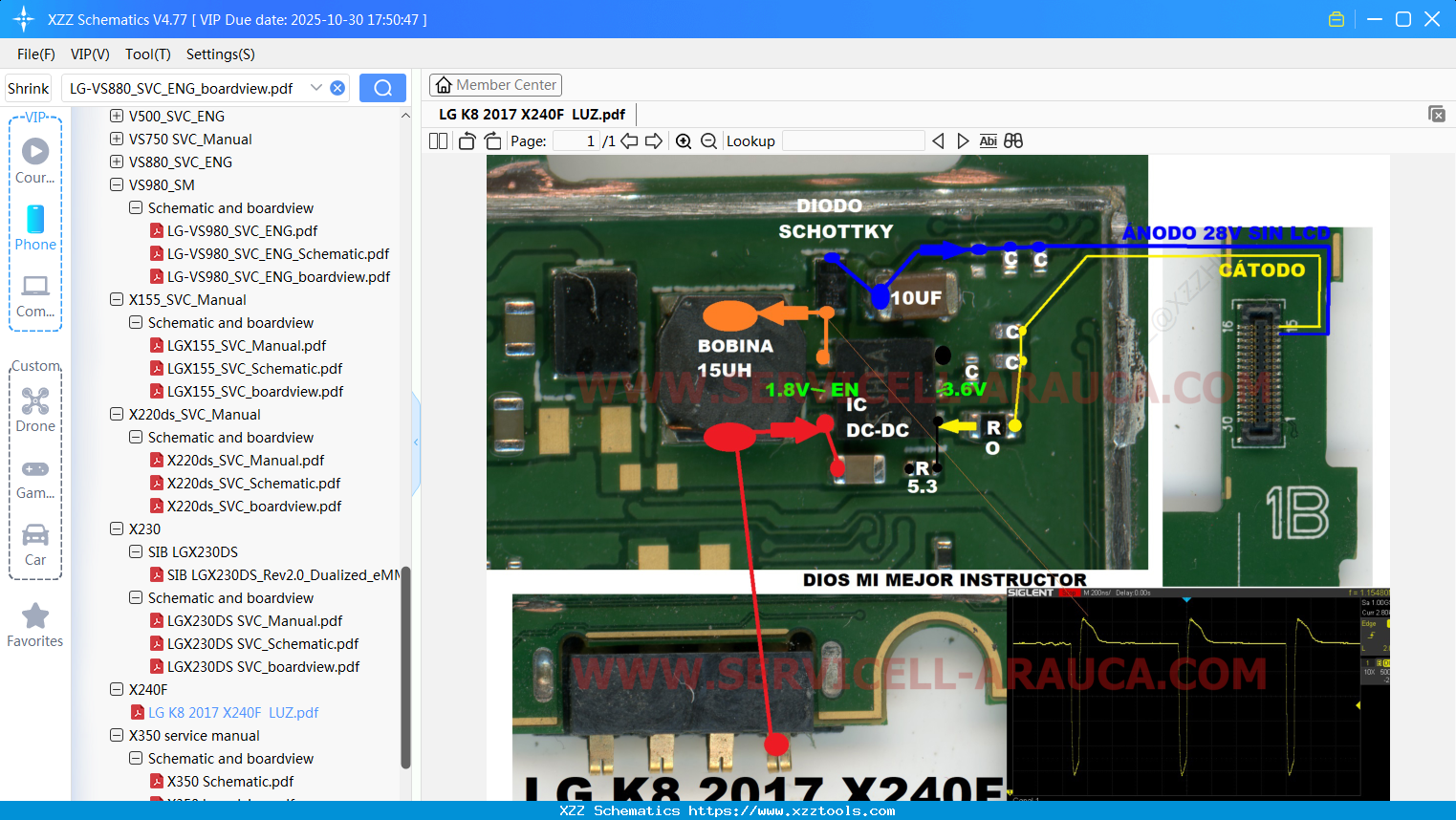Click the file tree vertical scrollbar
1456x820 pixels.
coord(405,667)
